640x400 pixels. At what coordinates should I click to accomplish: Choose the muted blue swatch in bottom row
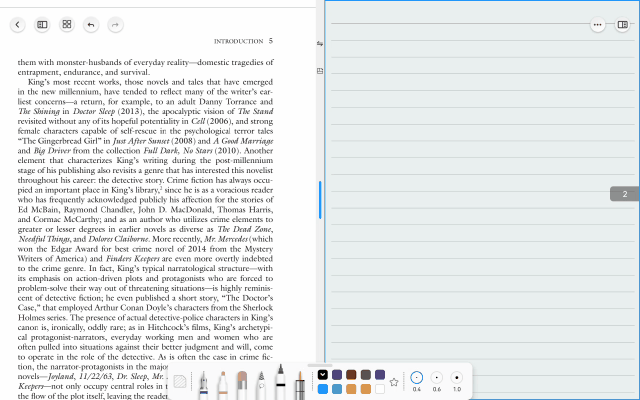tap(337, 389)
